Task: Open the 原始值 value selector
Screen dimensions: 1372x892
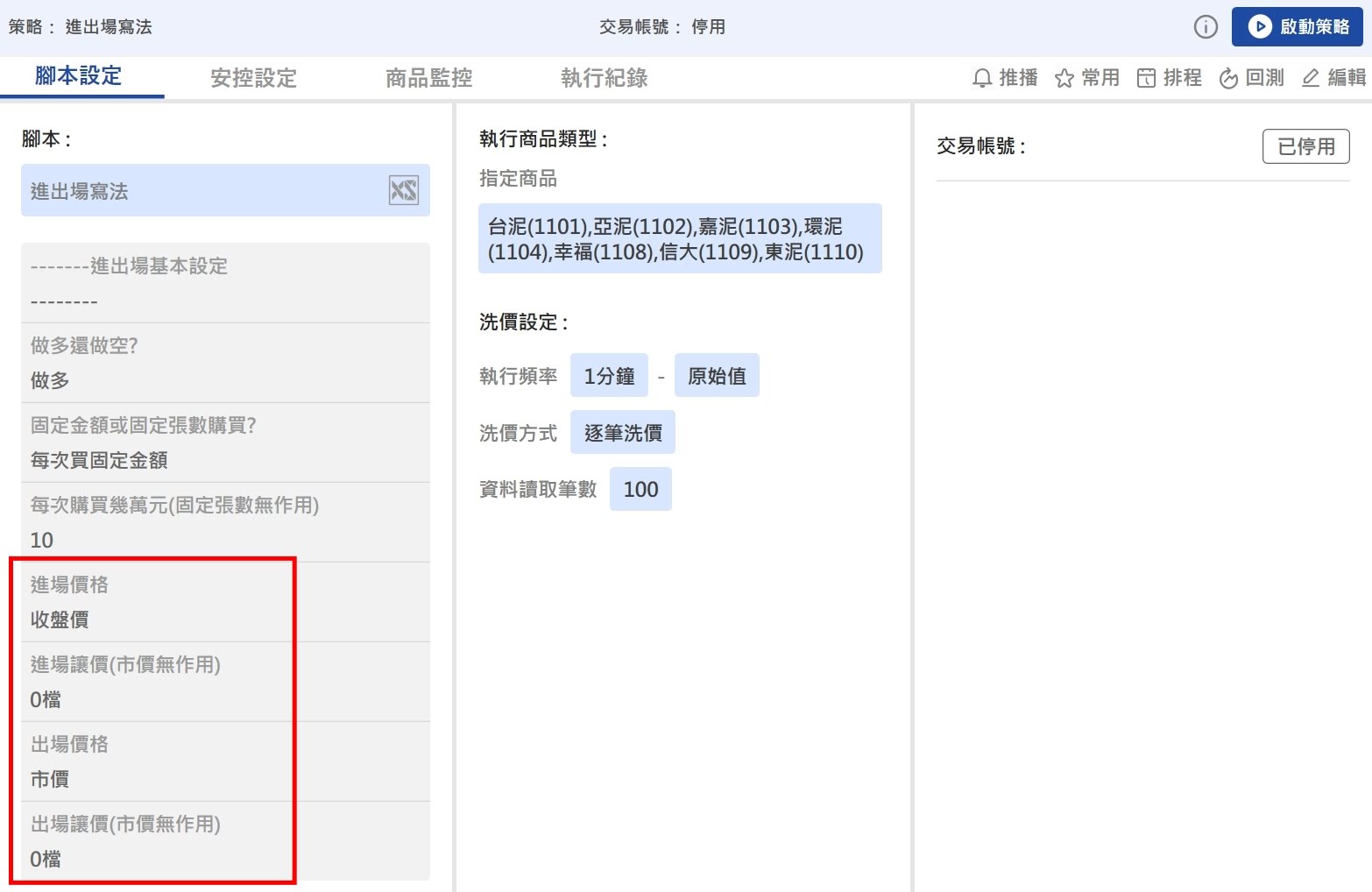Action: tap(717, 376)
